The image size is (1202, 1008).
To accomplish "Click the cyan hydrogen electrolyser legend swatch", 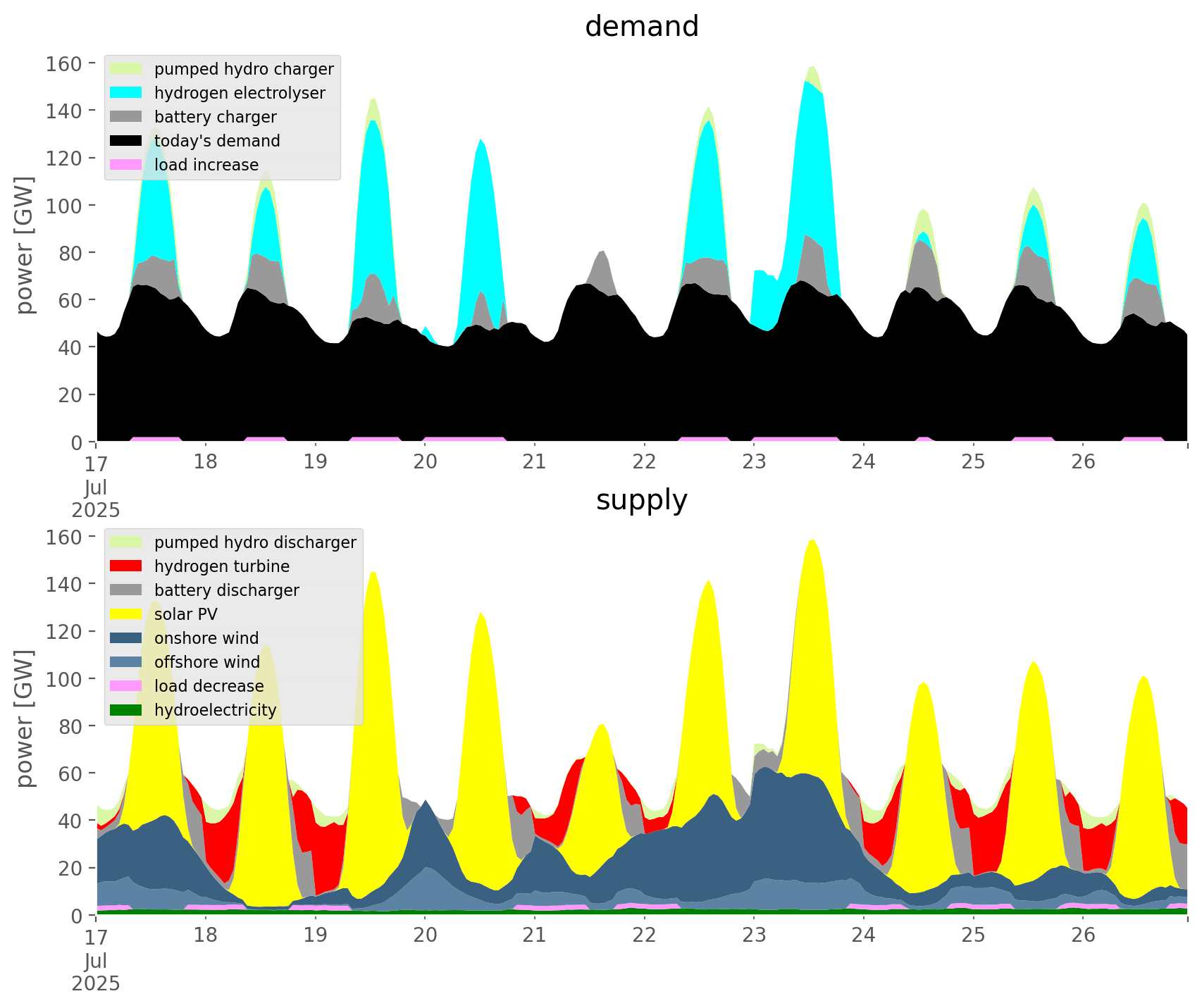I will click(x=126, y=93).
